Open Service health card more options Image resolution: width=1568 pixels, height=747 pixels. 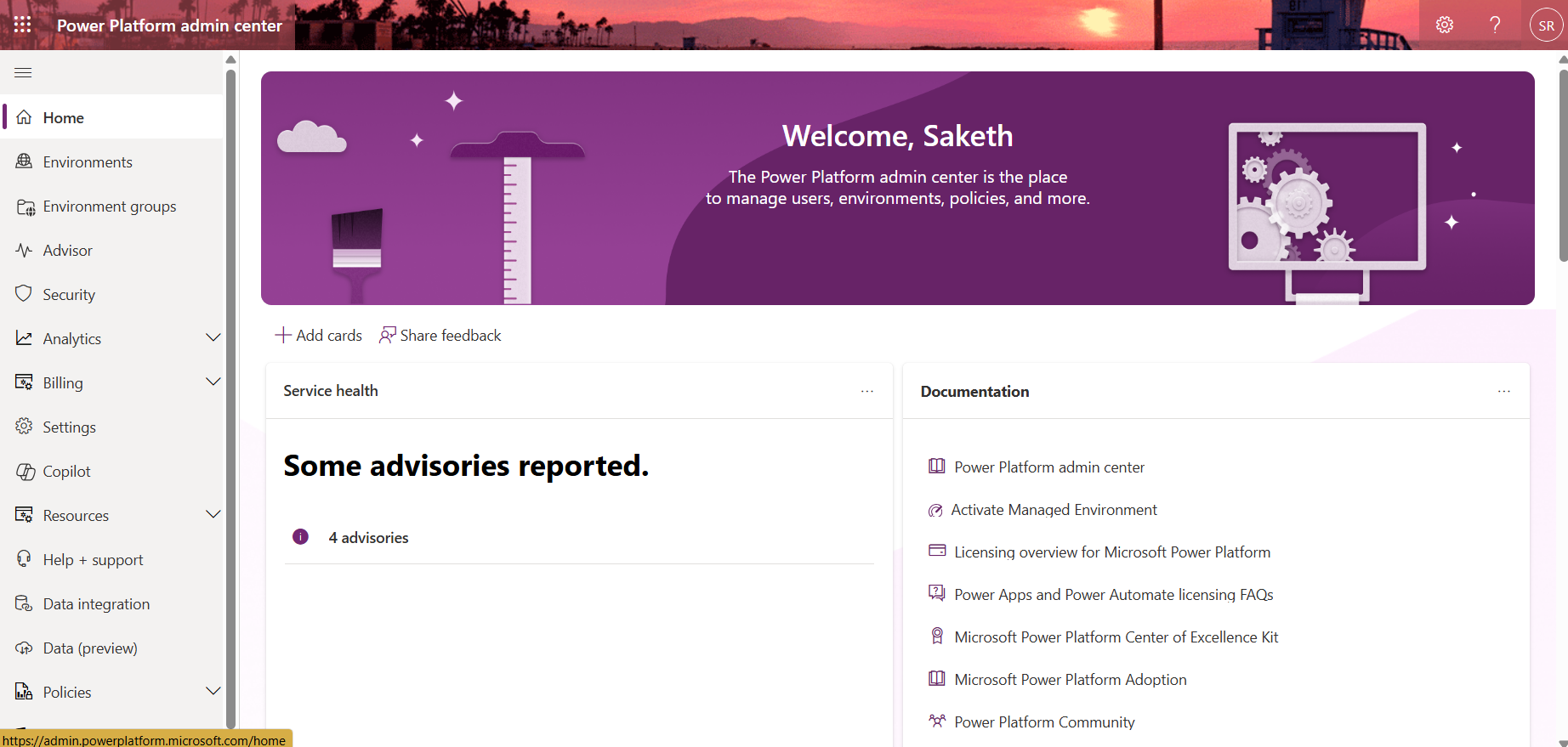point(866,391)
